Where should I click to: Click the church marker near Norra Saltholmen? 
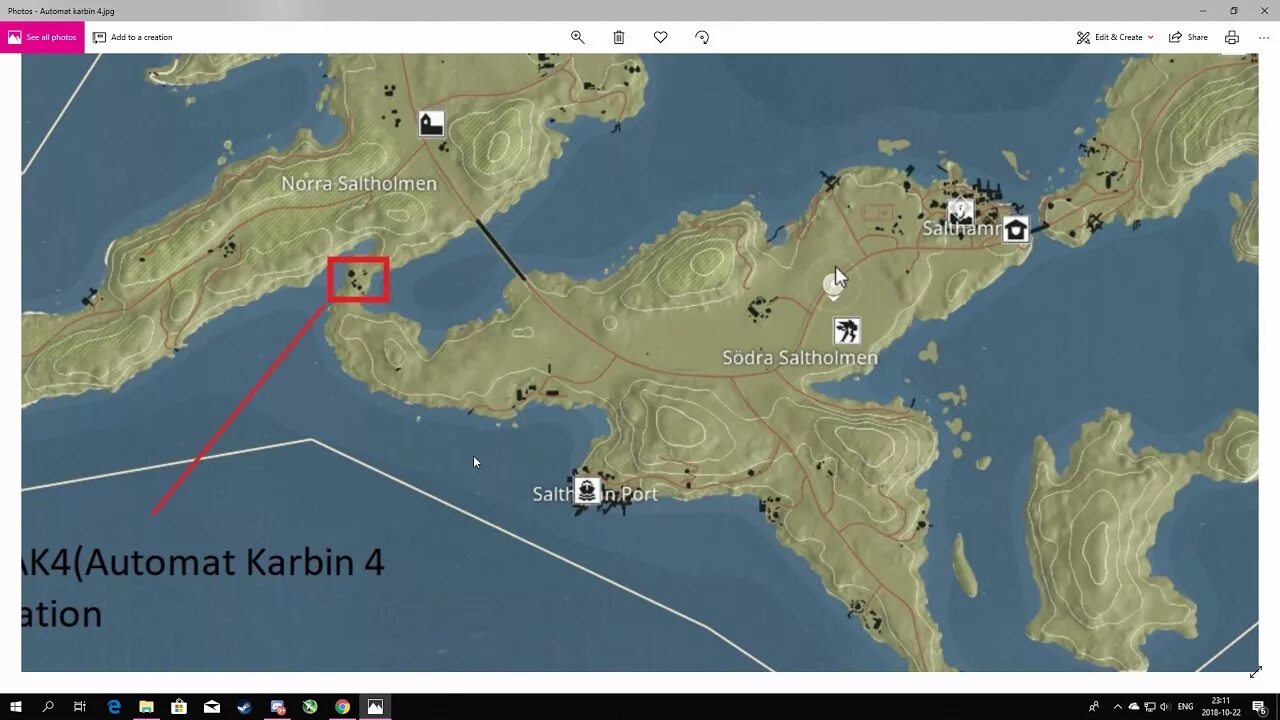(x=431, y=124)
